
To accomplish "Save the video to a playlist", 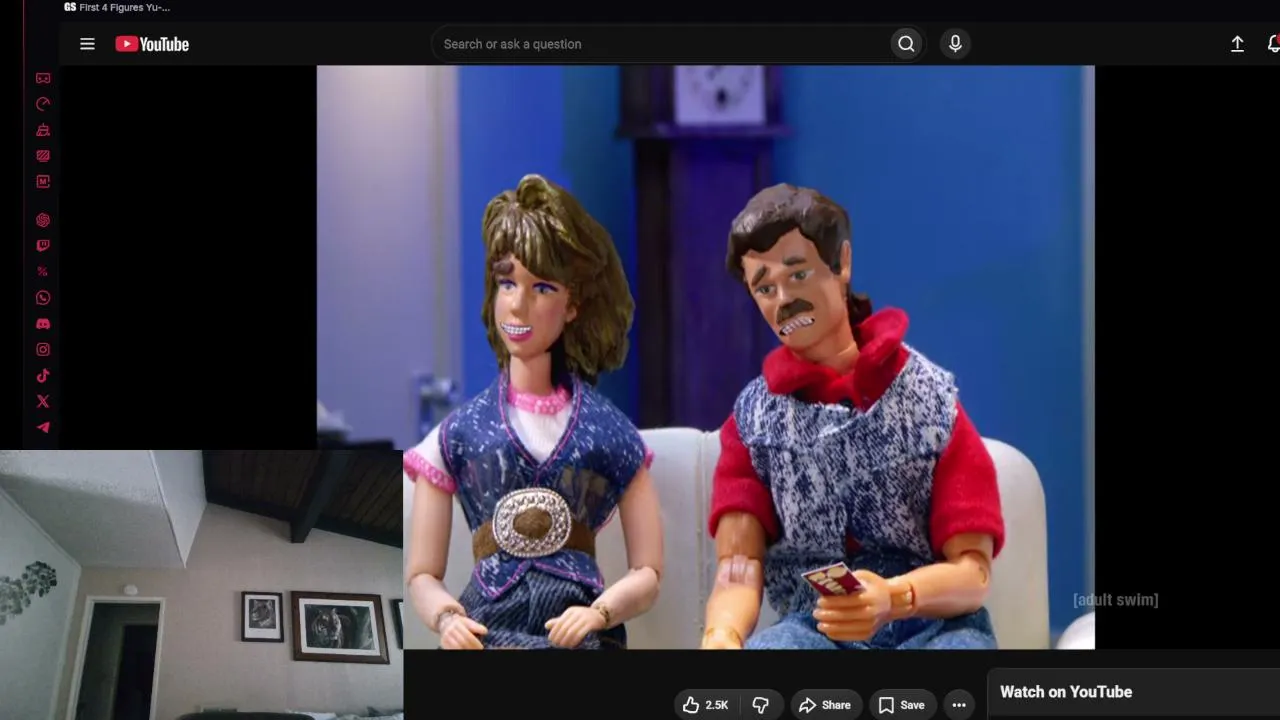I will (901, 705).
